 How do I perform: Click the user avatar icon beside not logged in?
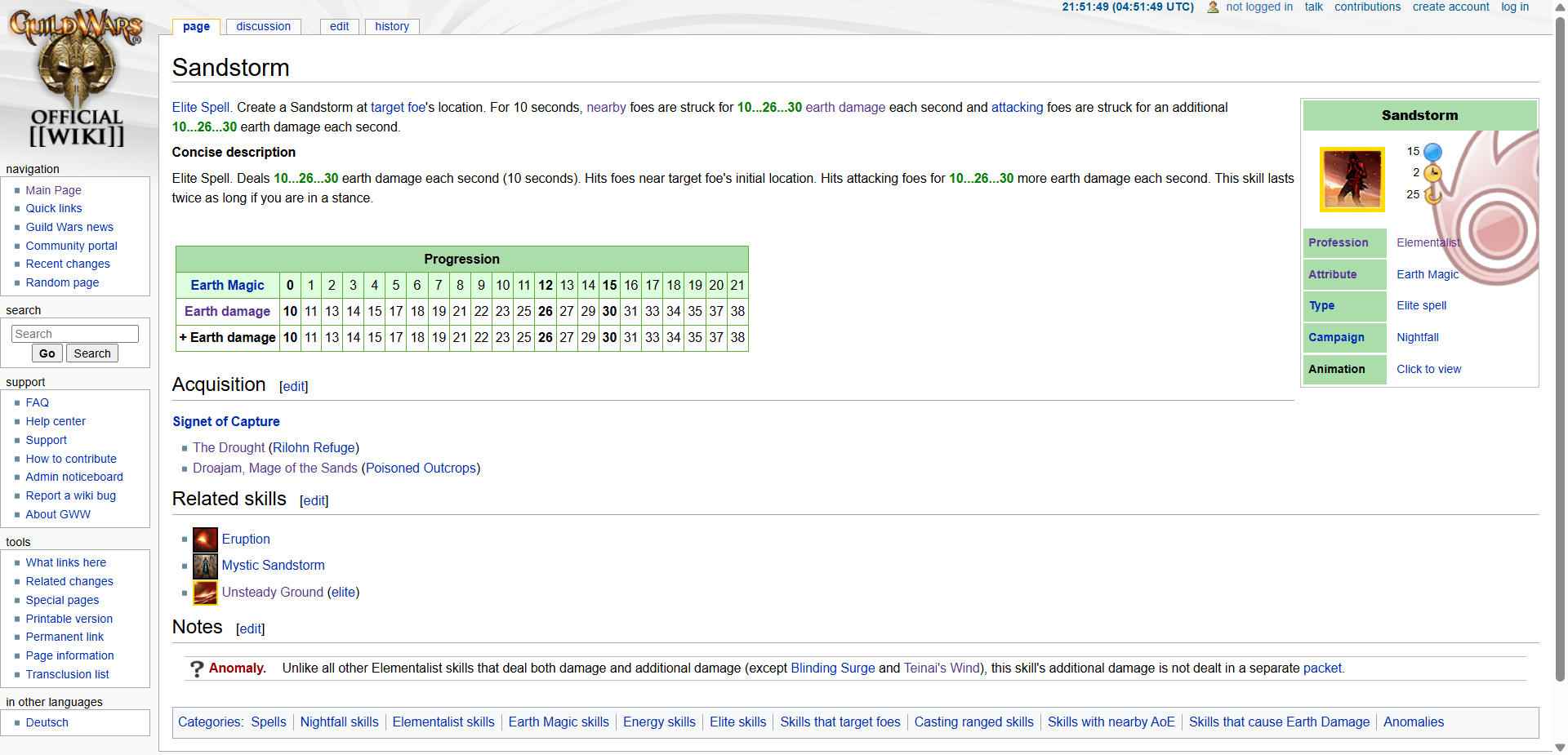(x=1213, y=7)
